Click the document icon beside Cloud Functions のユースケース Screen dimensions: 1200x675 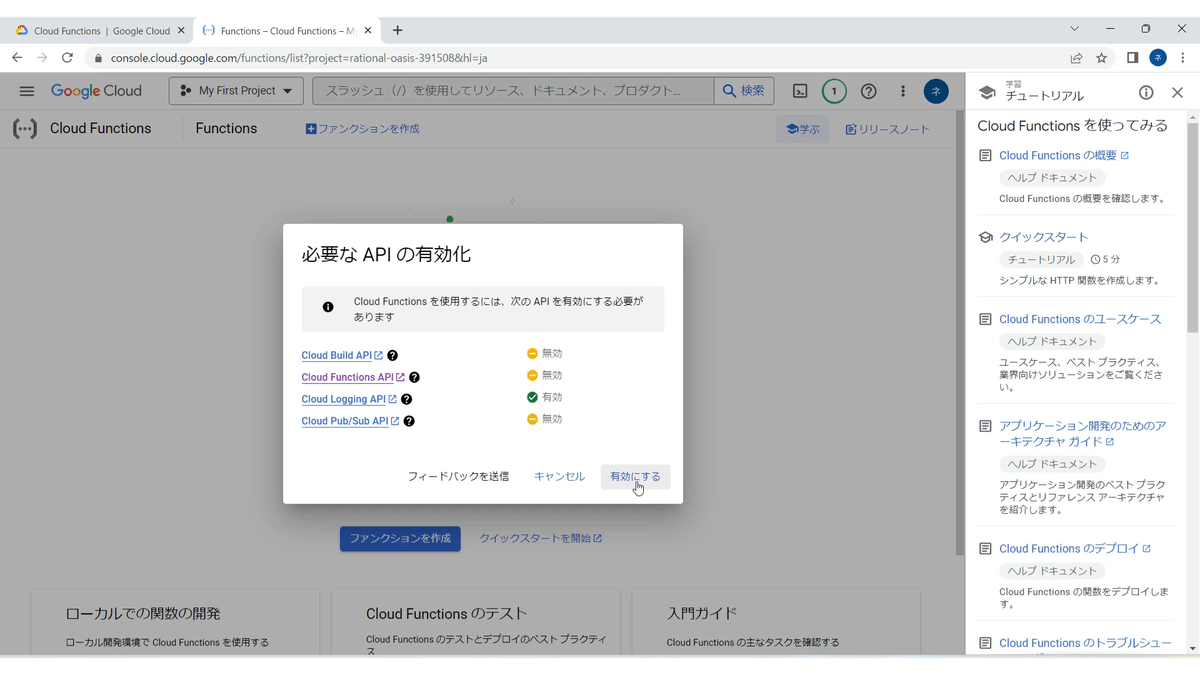[x=985, y=320]
